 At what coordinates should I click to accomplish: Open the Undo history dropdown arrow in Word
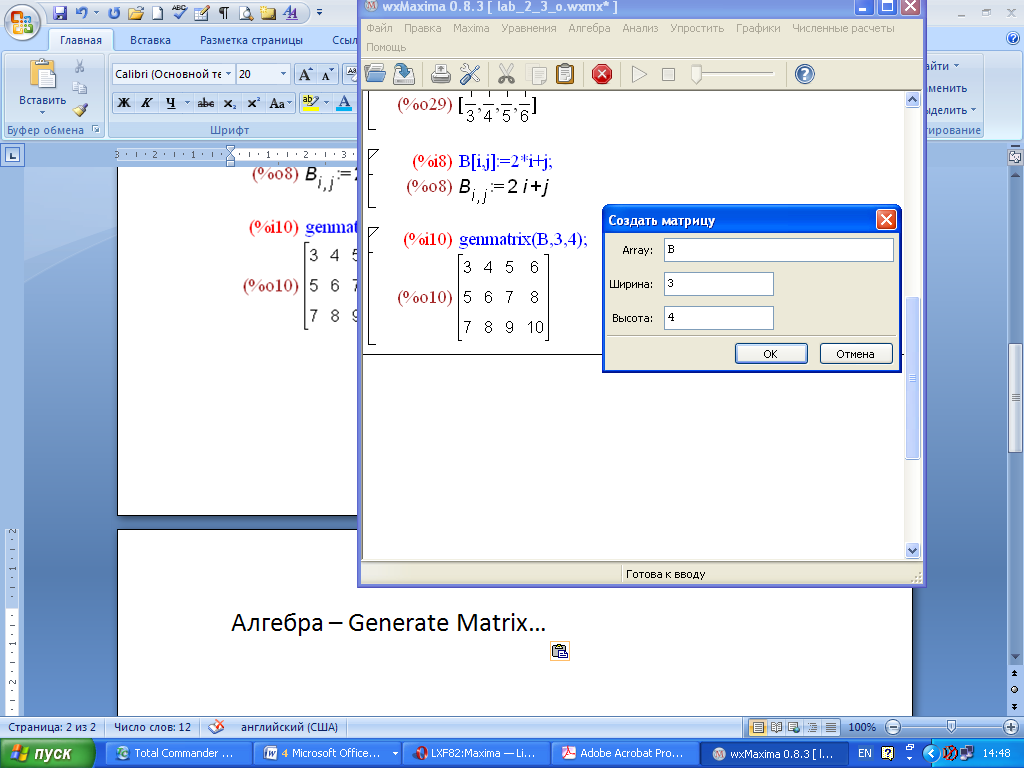coord(97,12)
